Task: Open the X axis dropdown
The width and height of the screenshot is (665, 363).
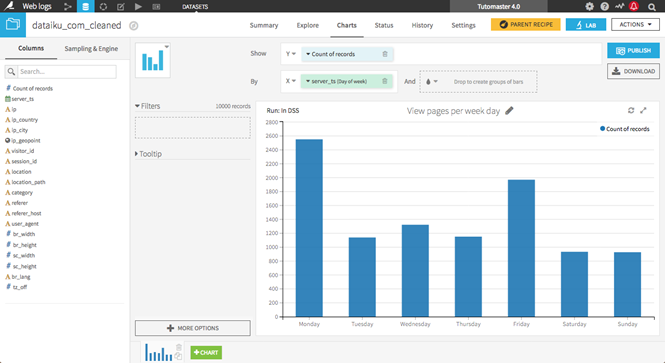Action: (x=291, y=81)
